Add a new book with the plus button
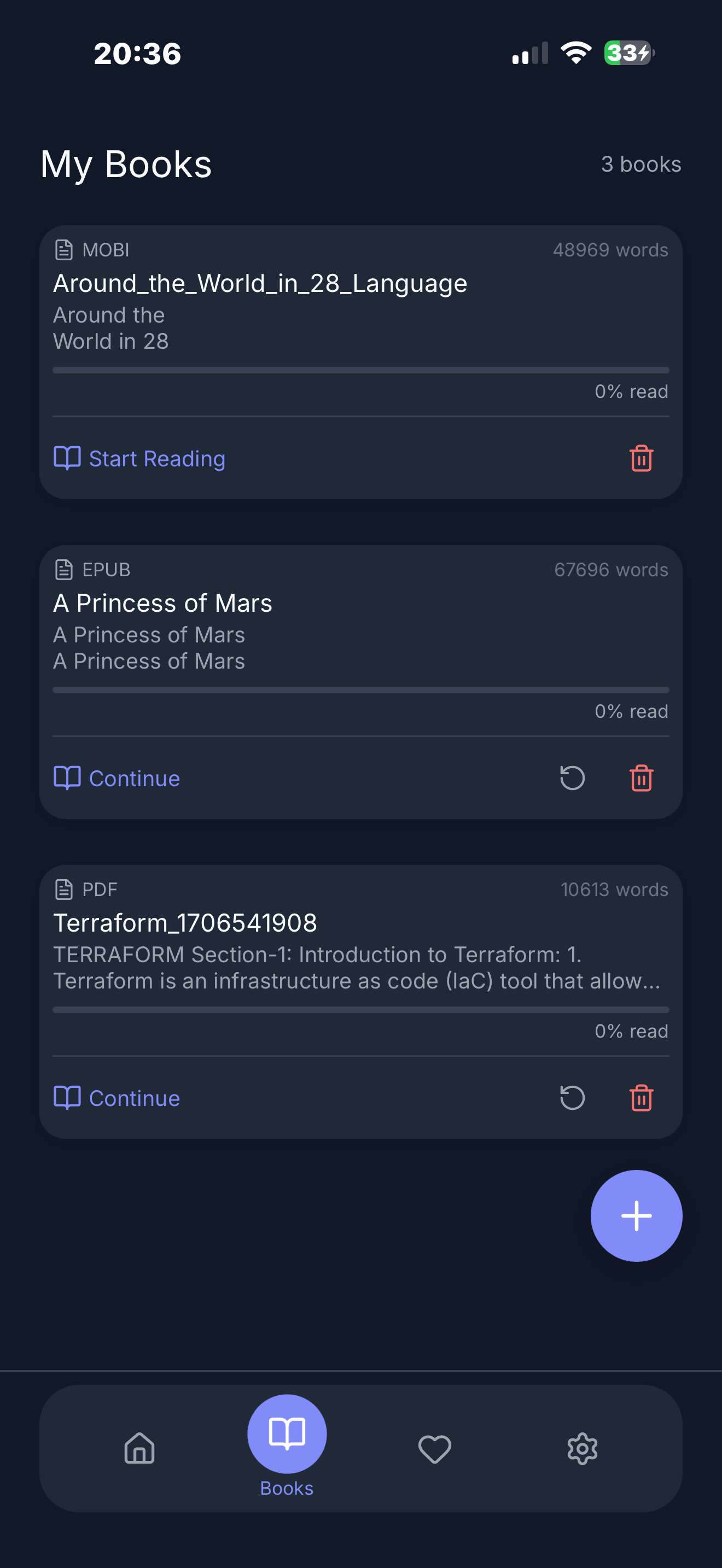The height and width of the screenshot is (1568, 722). pos(636,1215)
